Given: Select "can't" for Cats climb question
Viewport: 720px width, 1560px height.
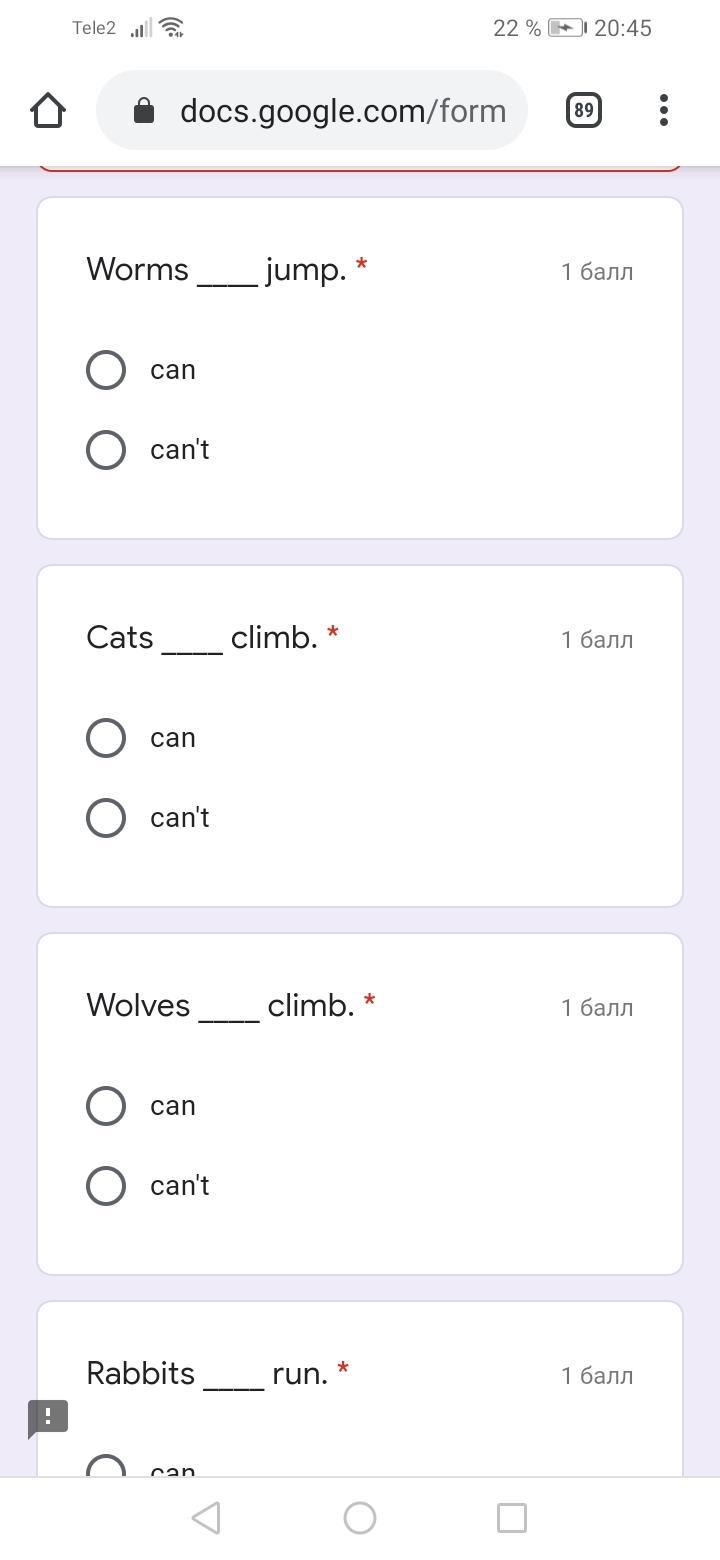Looking at the screenshot, I should (x=106, y=818).
